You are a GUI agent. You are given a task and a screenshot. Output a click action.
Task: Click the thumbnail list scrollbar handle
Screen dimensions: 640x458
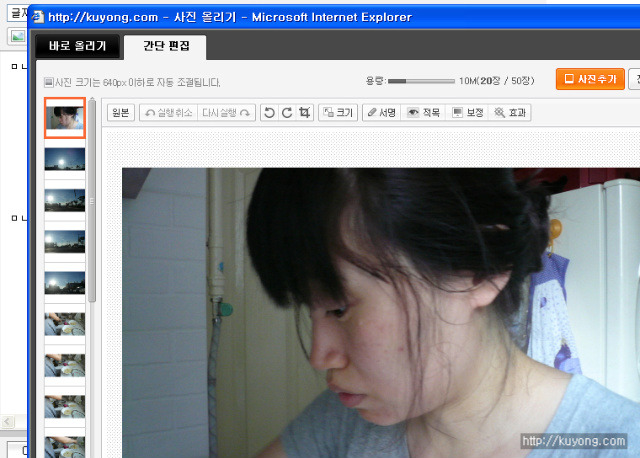(92, 202)
